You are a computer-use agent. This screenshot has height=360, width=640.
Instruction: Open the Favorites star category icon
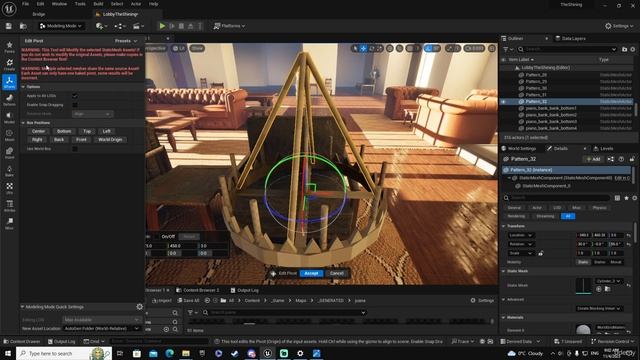[x=9, y=47]
